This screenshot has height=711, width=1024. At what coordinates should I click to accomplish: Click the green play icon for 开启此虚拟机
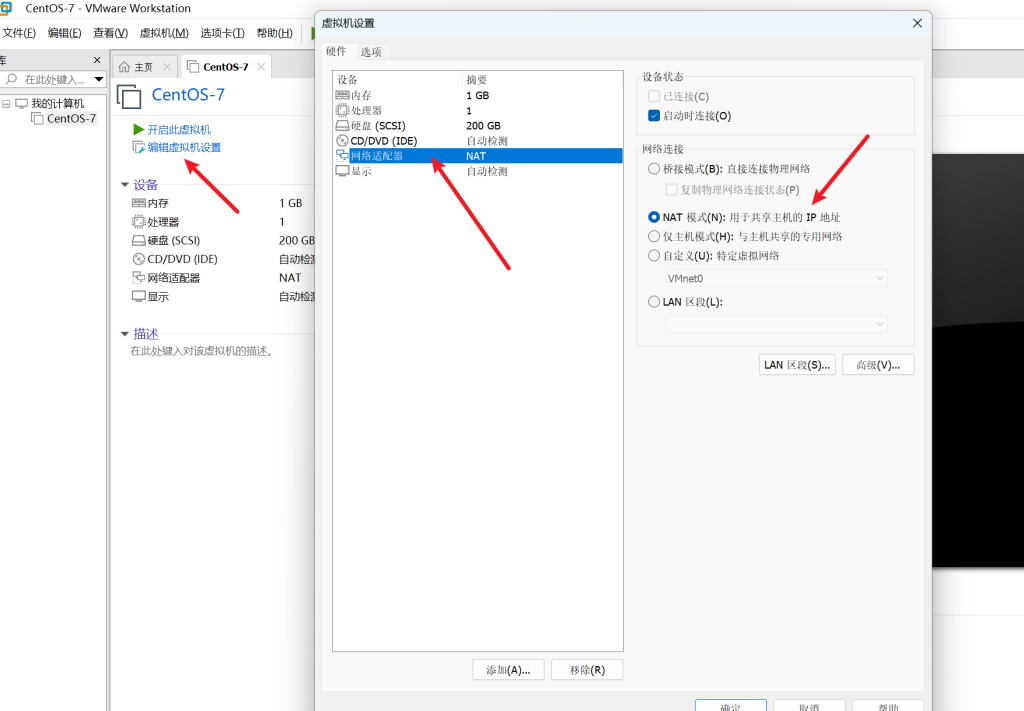point(138,129)
